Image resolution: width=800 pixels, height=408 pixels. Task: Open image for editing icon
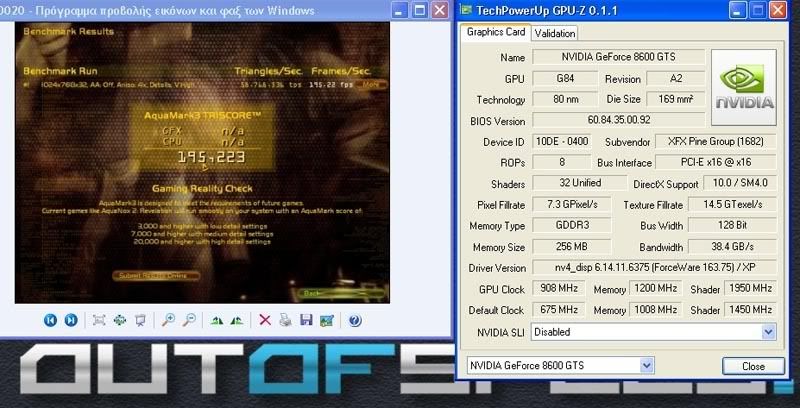(327, 320)
